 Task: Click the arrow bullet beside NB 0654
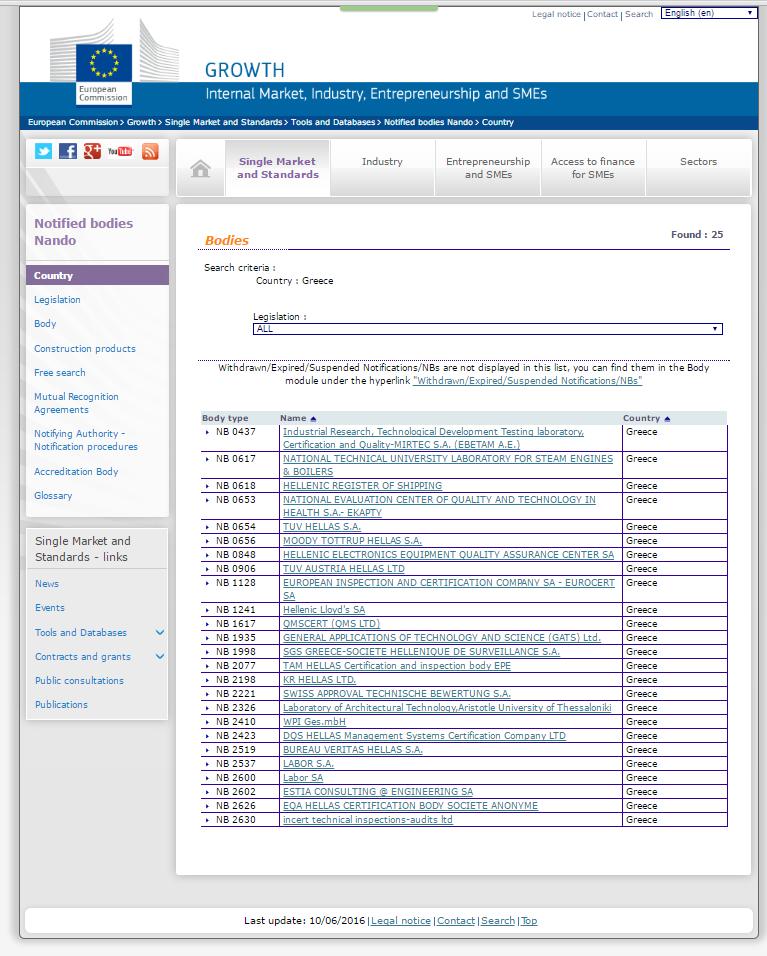click(x=207, y=527)
